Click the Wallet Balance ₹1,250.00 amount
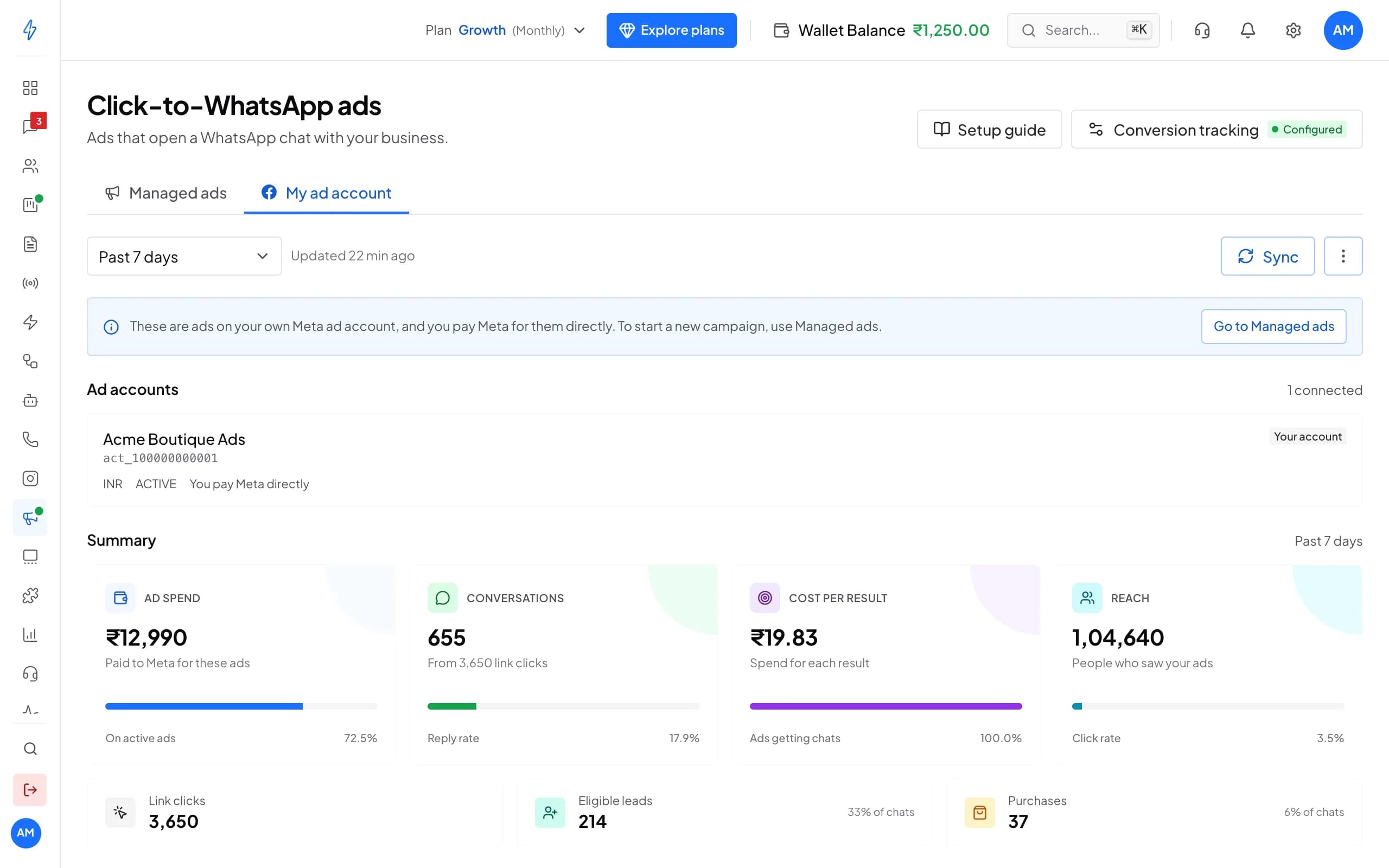The height and width of the screenshot is (868, 1389). click(951, 30)
